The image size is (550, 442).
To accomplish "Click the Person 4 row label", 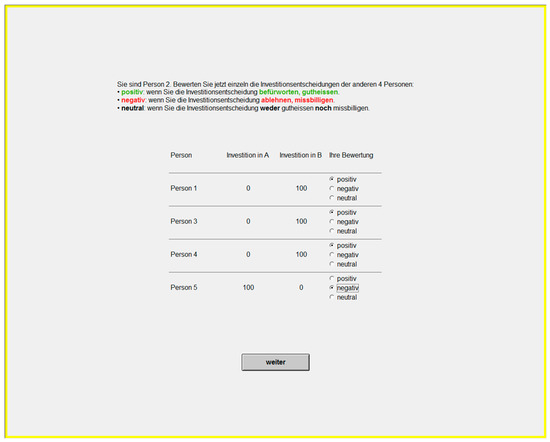I will point(183,254).
